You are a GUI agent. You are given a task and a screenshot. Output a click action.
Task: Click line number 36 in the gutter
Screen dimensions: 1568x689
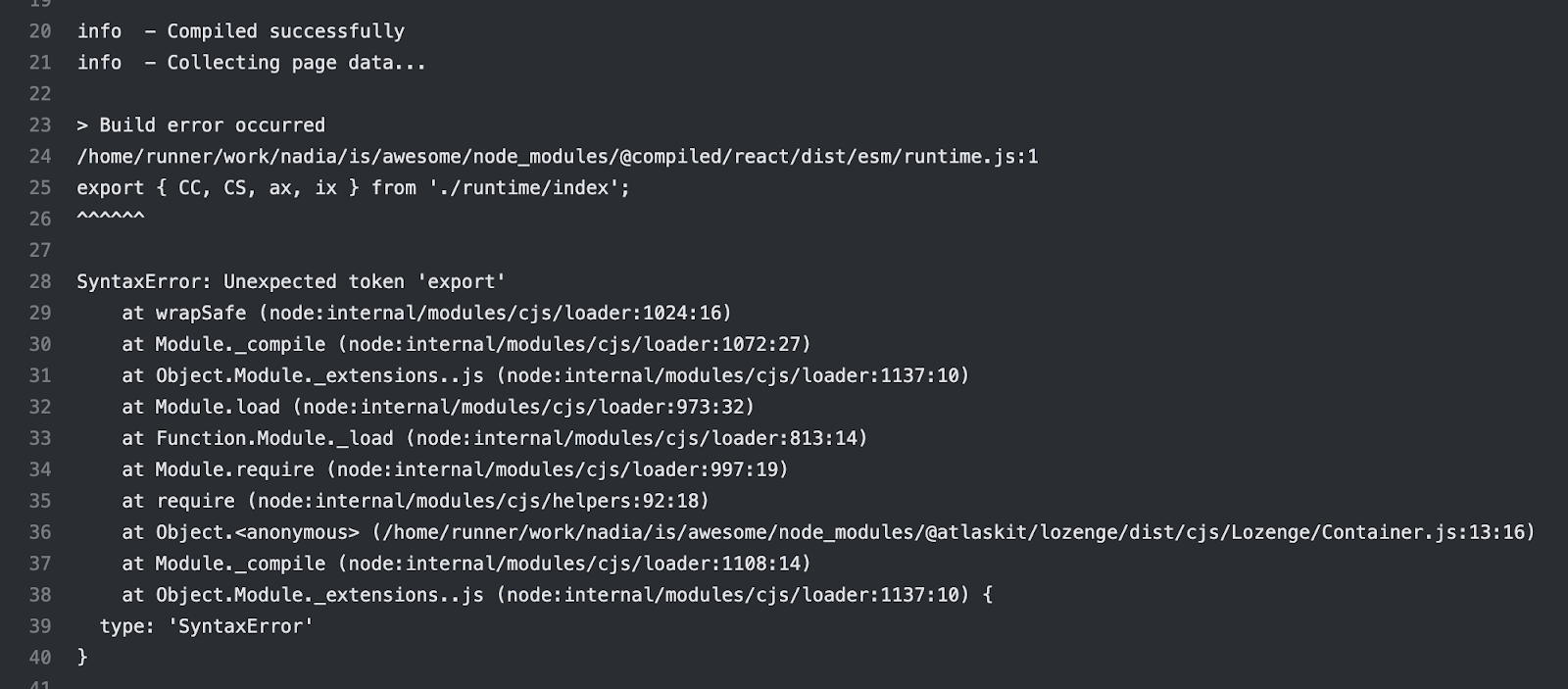39,532
